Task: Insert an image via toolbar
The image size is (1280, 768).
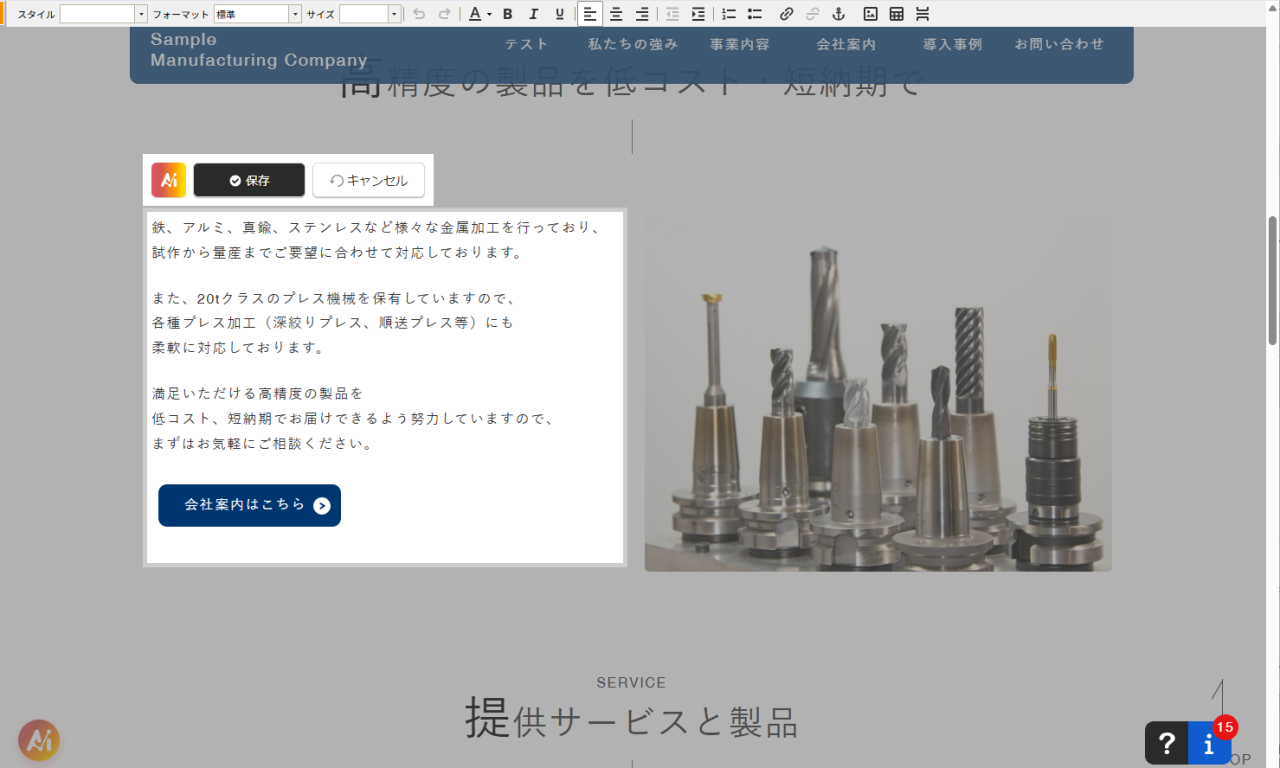Action: [x=870, y=14]
